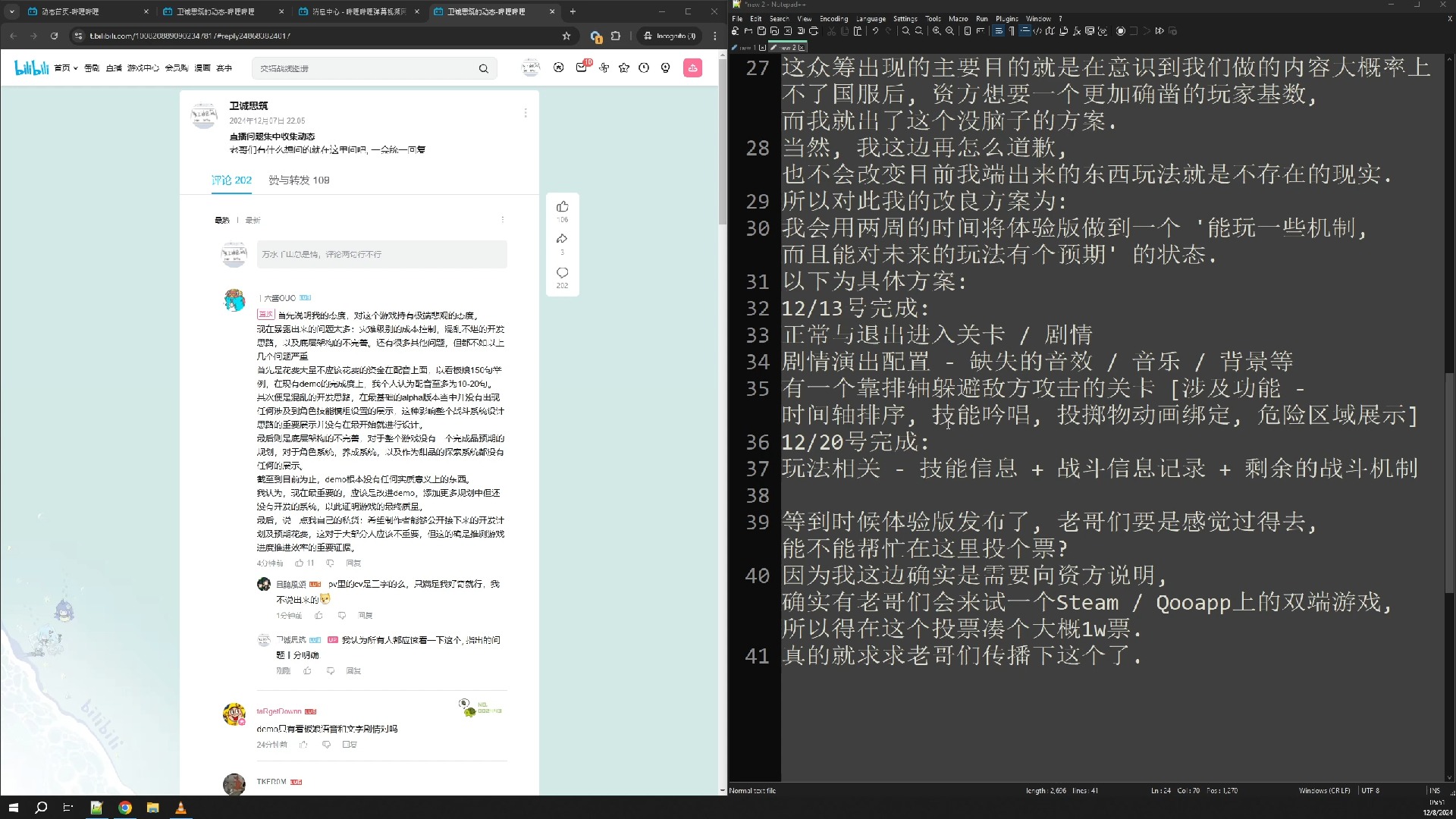
Task: Click the bilibili search magnifier icon
Action: pyautogui.click(x=483, y=68)
